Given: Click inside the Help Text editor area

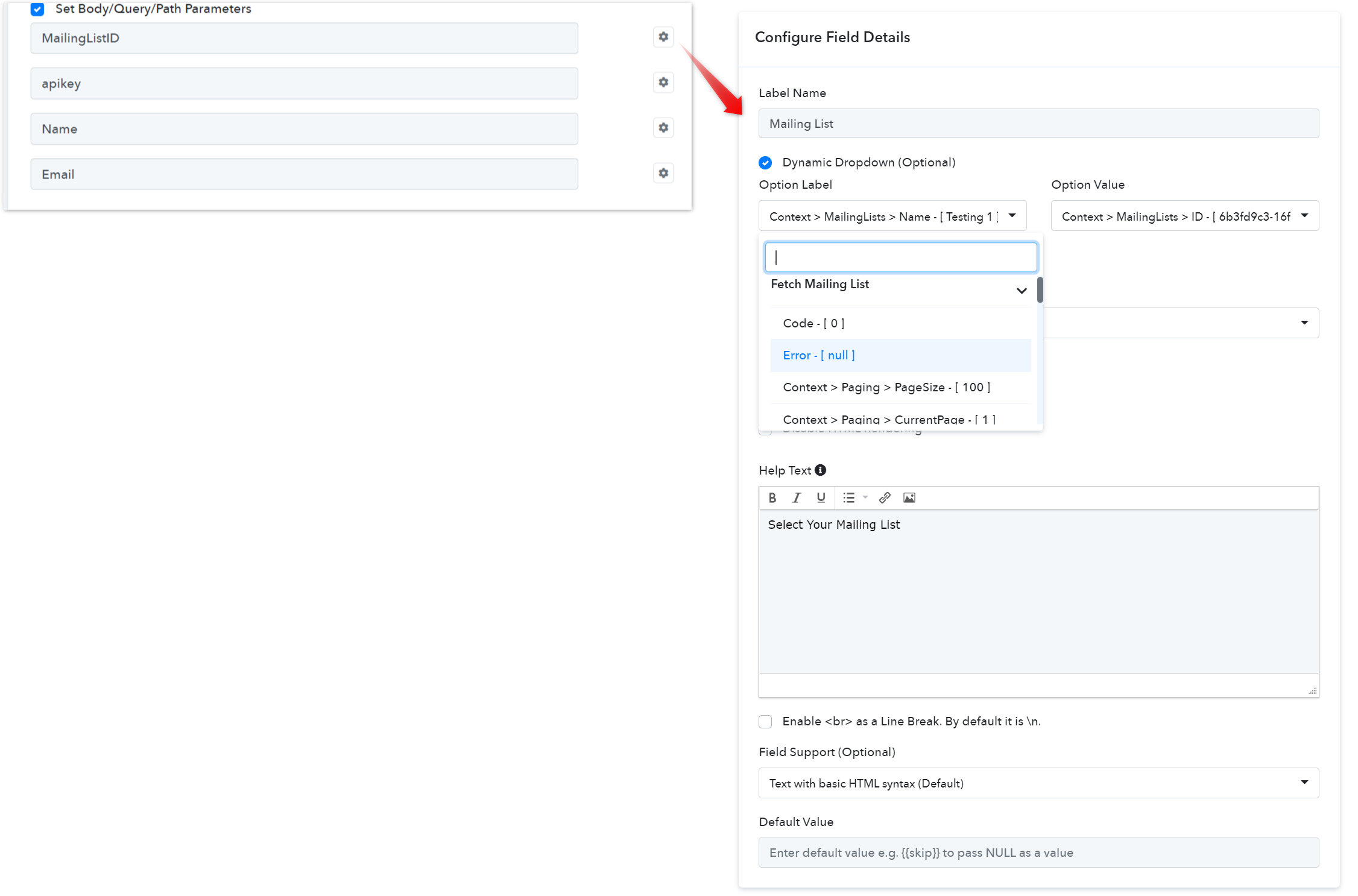Looking at the screenshot, I should coord(1038,592).
